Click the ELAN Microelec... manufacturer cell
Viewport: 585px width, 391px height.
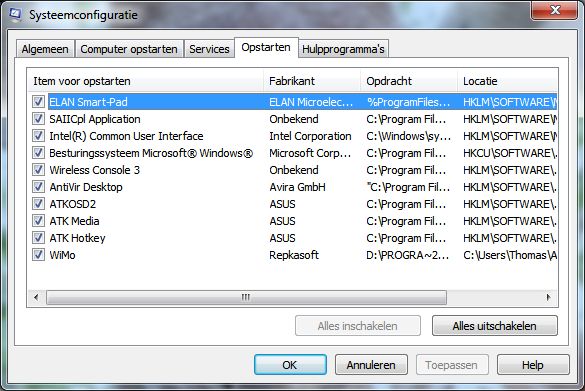click(x=311, y=102)
